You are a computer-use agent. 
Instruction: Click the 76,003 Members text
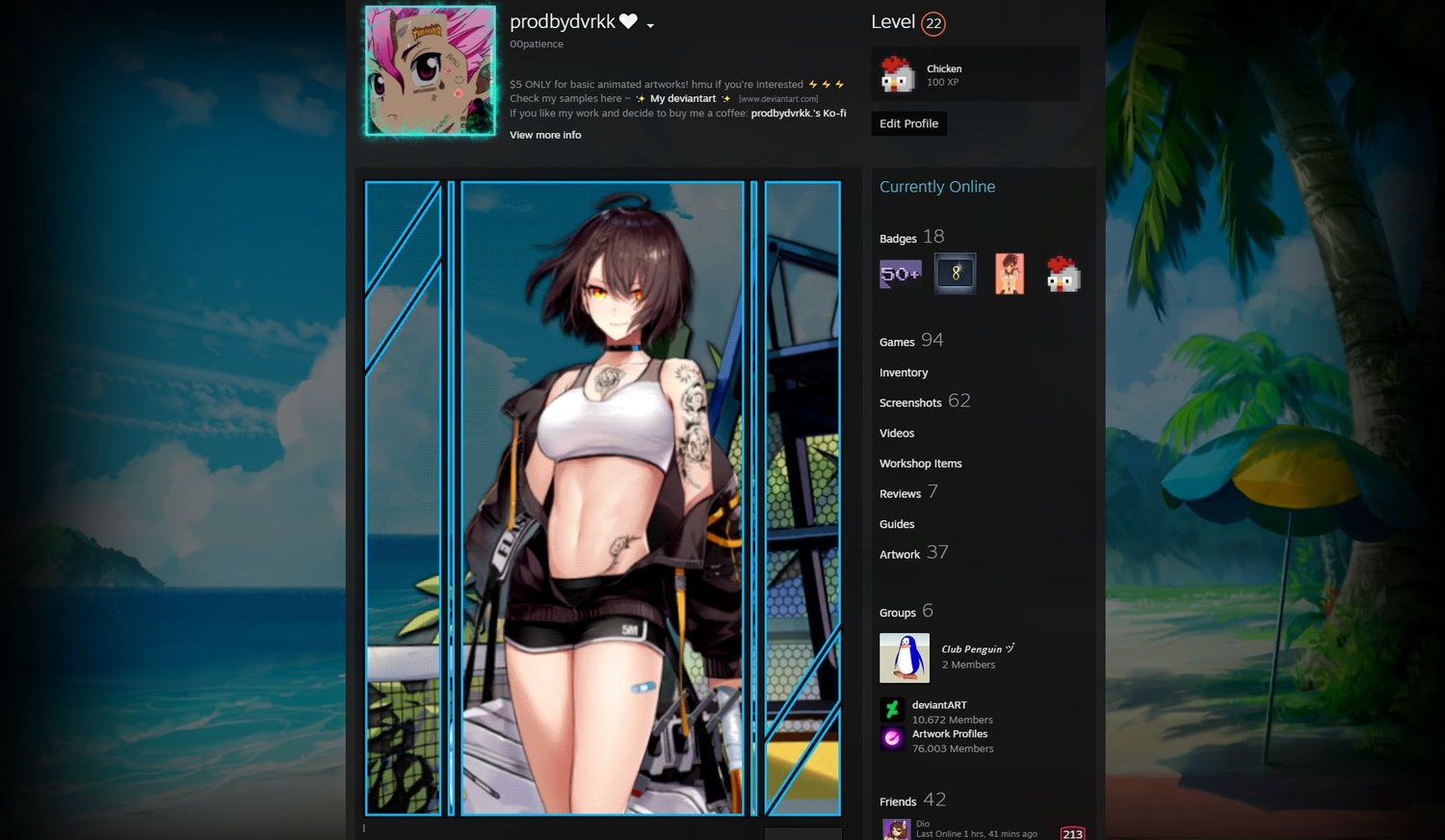[953, 748]
